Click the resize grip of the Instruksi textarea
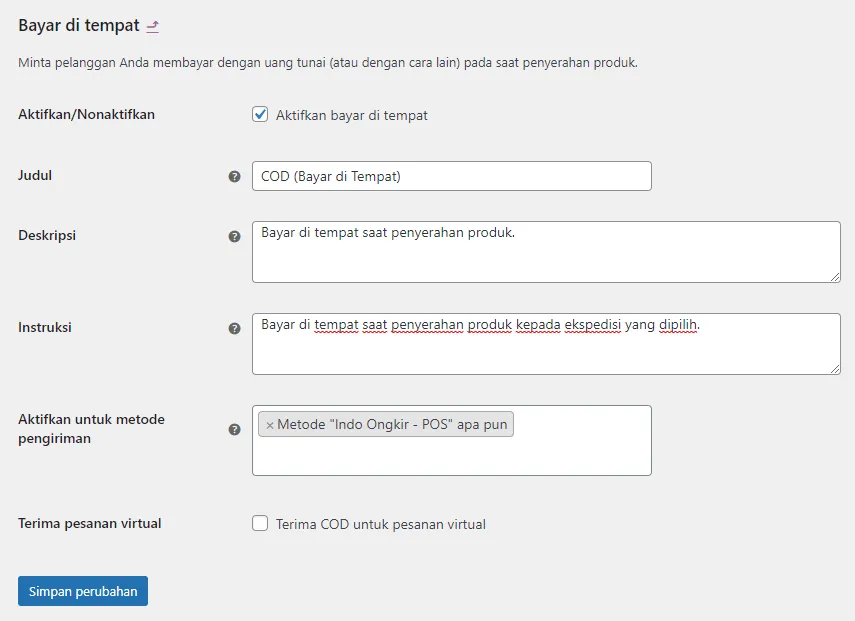The width and height of the screenshot is (855, 621). (834, 369)
